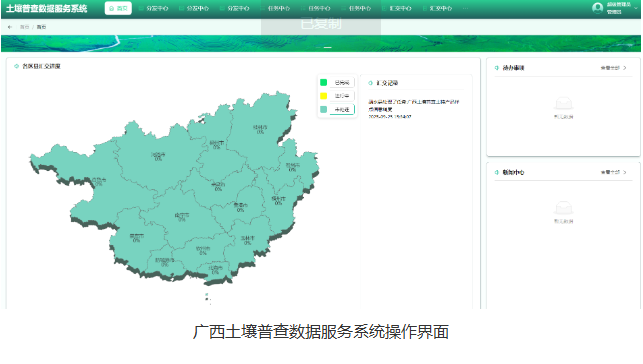Open the first 分发中心 nav tab
Viewport: 643px width, 364px height.
click(154, 8)
